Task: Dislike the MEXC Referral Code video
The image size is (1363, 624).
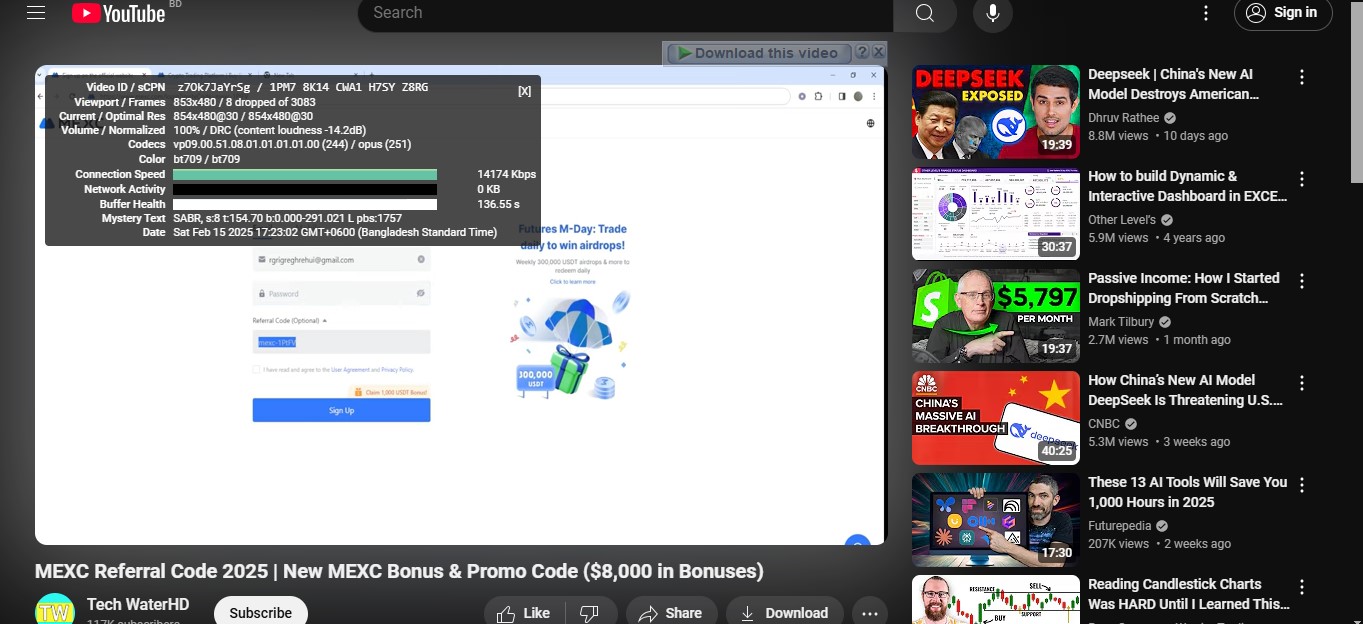Action: pyautogui.click(x=590, y=612)
